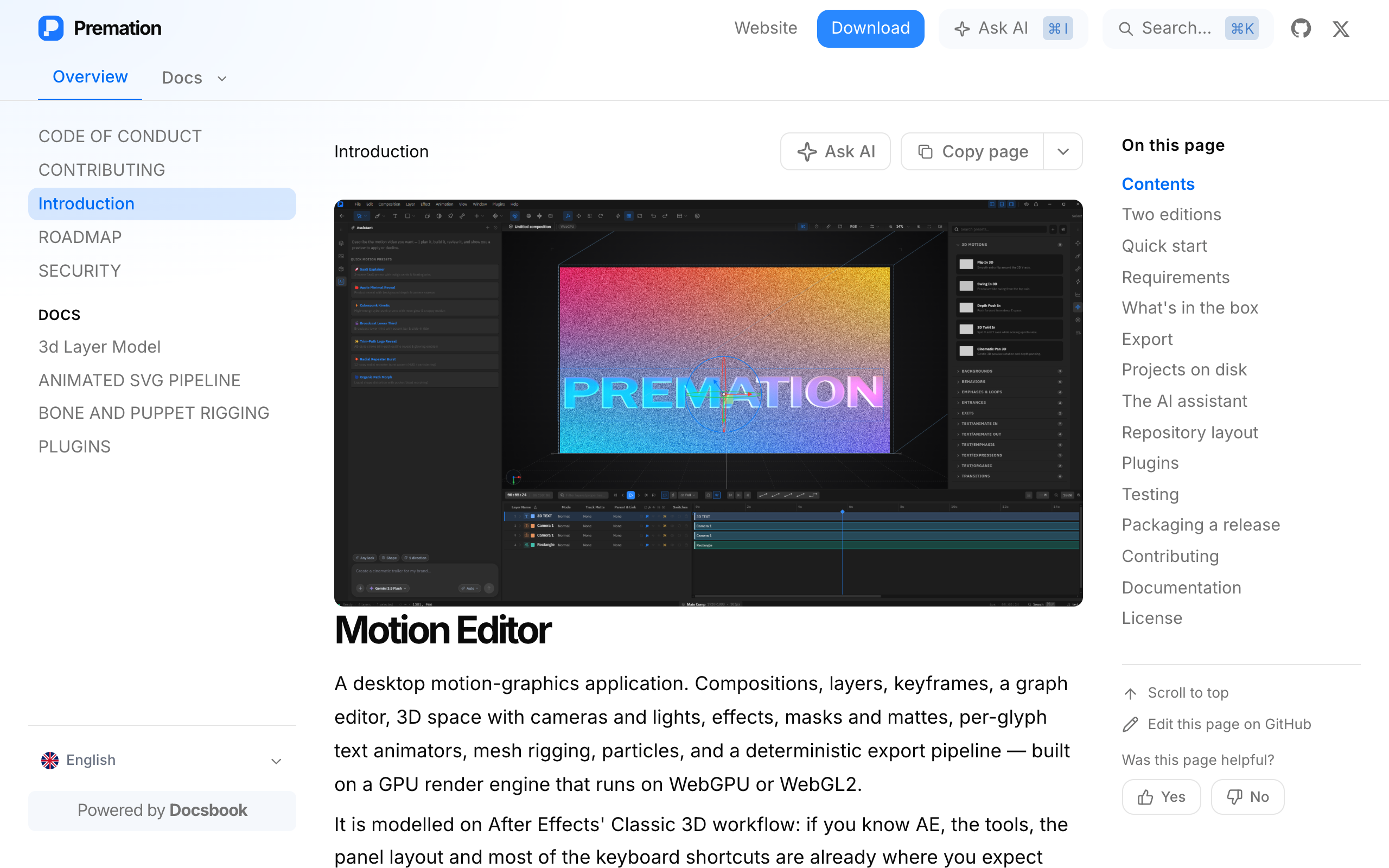Jump to Quick start section
1389x868 pixels.
click(x=1164, y=246)
